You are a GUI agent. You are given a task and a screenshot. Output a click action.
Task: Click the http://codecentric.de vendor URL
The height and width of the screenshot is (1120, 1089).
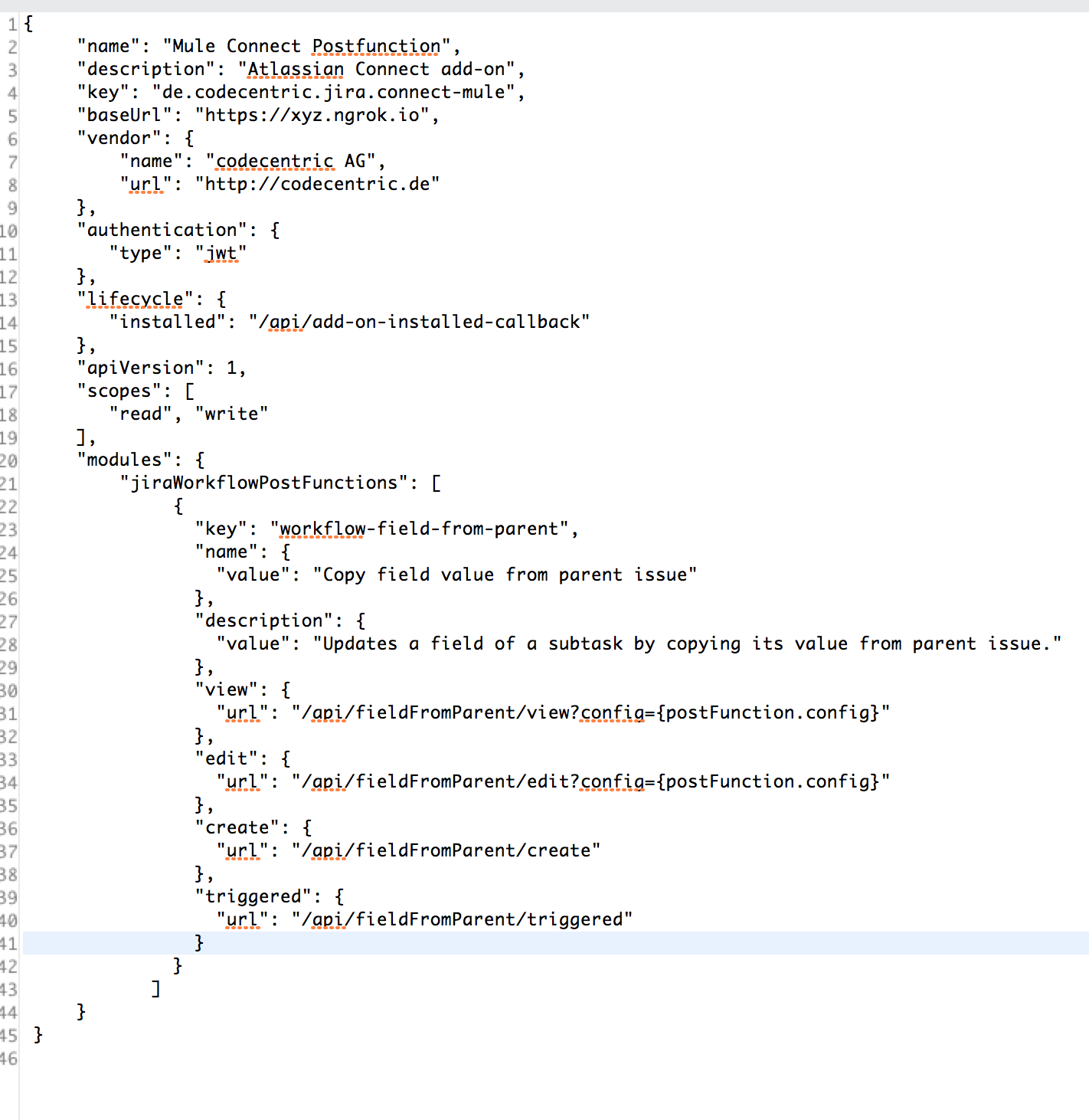pyautogui.click(x=317, y=185)
